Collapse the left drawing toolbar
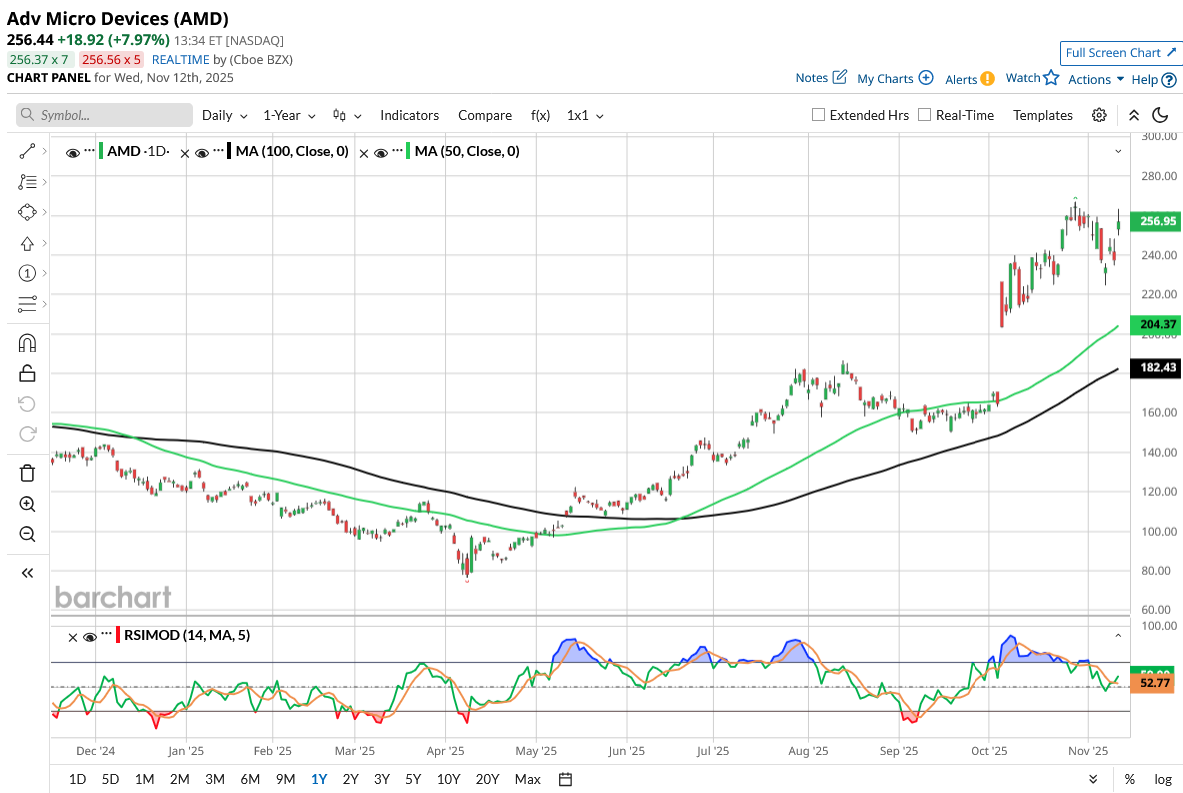This screenshot has width=1183, height=793. coord(27,573)
